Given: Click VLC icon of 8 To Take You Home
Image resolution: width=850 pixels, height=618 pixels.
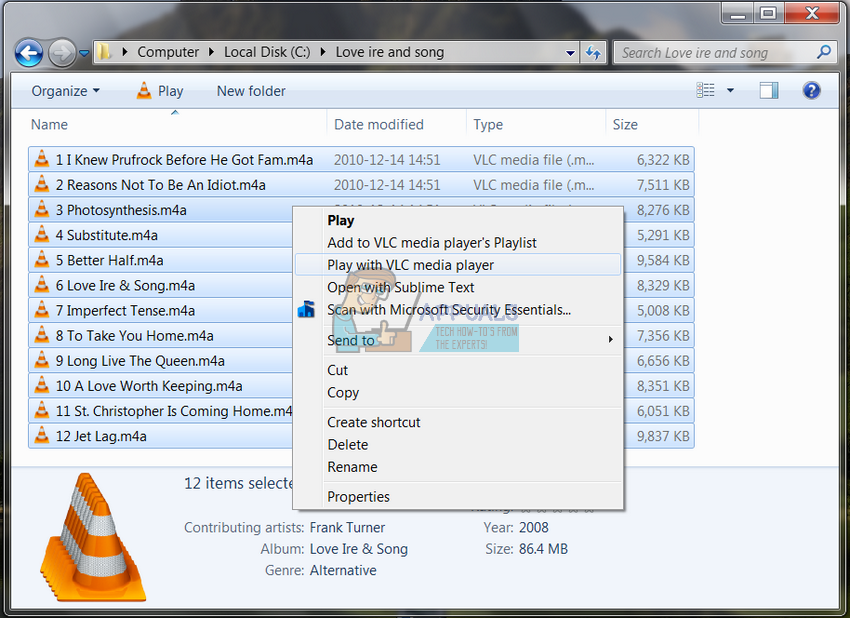Looking at the screenshot, I should [x=42, y=335].
